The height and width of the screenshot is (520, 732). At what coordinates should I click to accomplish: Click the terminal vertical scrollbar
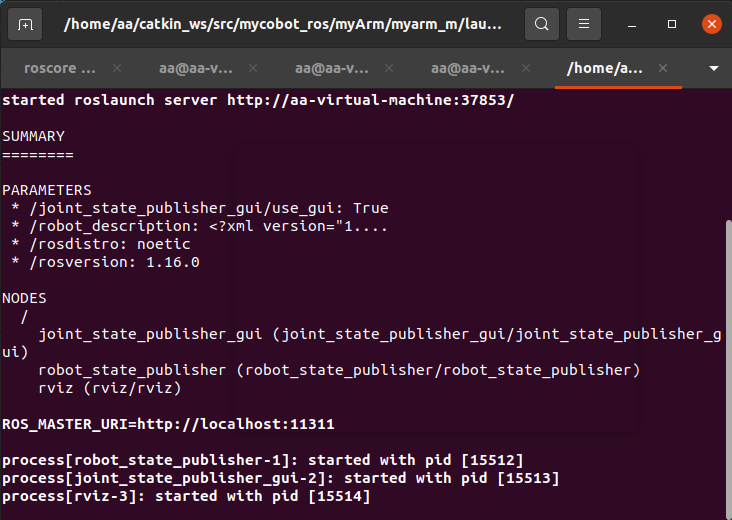728,369
